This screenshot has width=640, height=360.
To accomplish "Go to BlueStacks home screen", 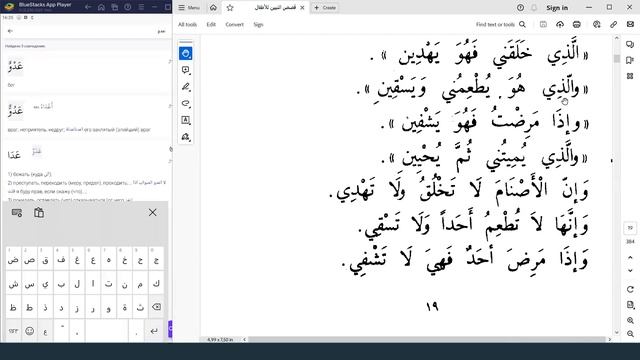I will click(101, 7).
